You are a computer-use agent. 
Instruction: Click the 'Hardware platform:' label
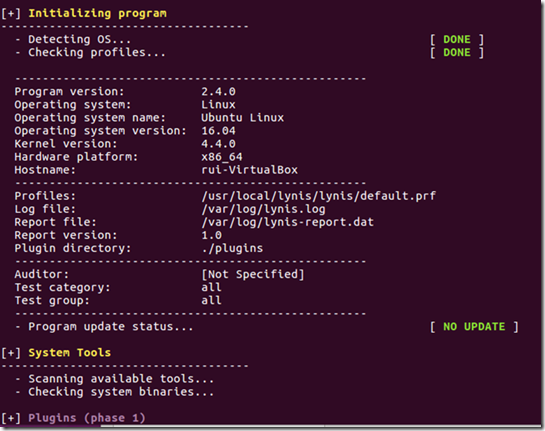76,157
